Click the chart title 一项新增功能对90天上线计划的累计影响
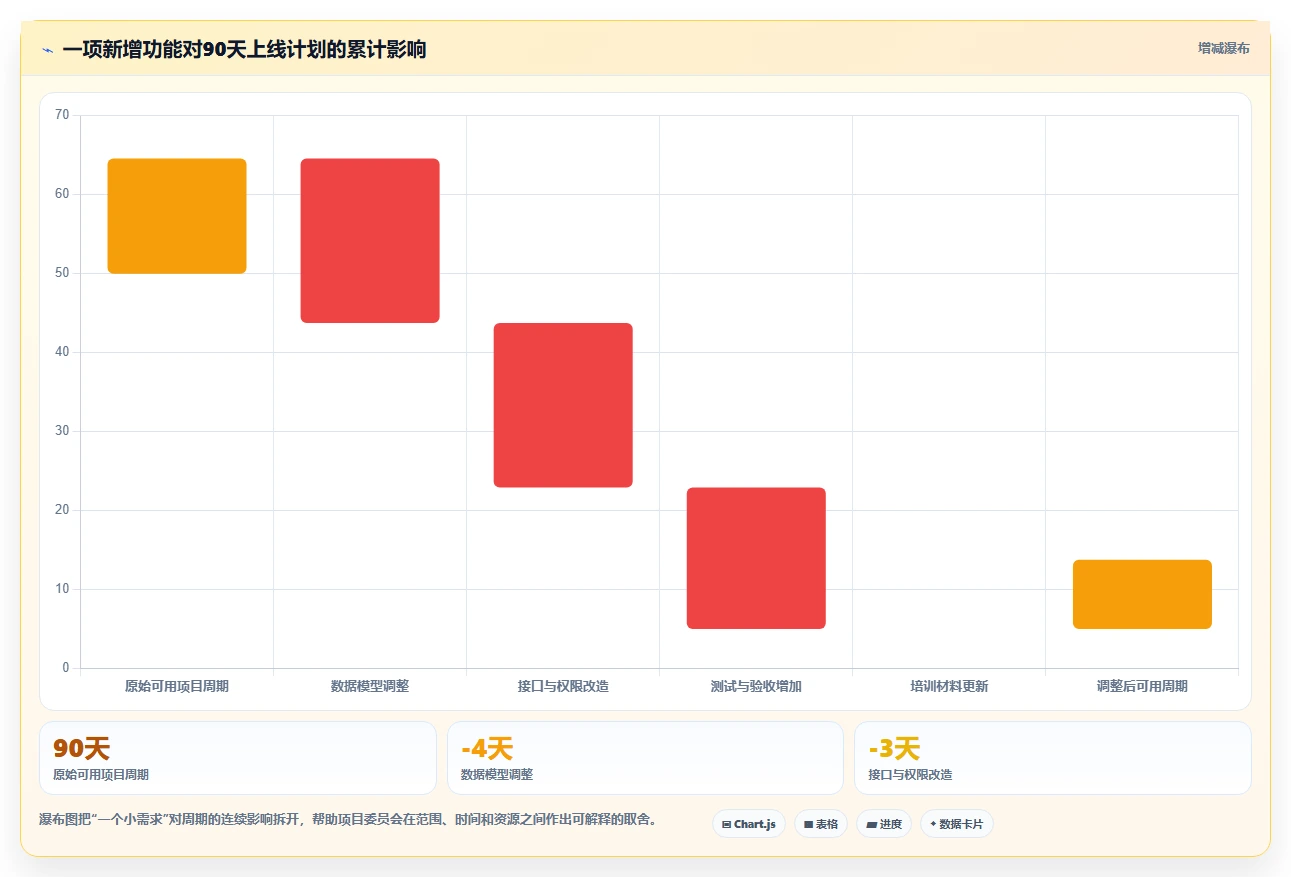1291x877 pixels. pos(244,49)
